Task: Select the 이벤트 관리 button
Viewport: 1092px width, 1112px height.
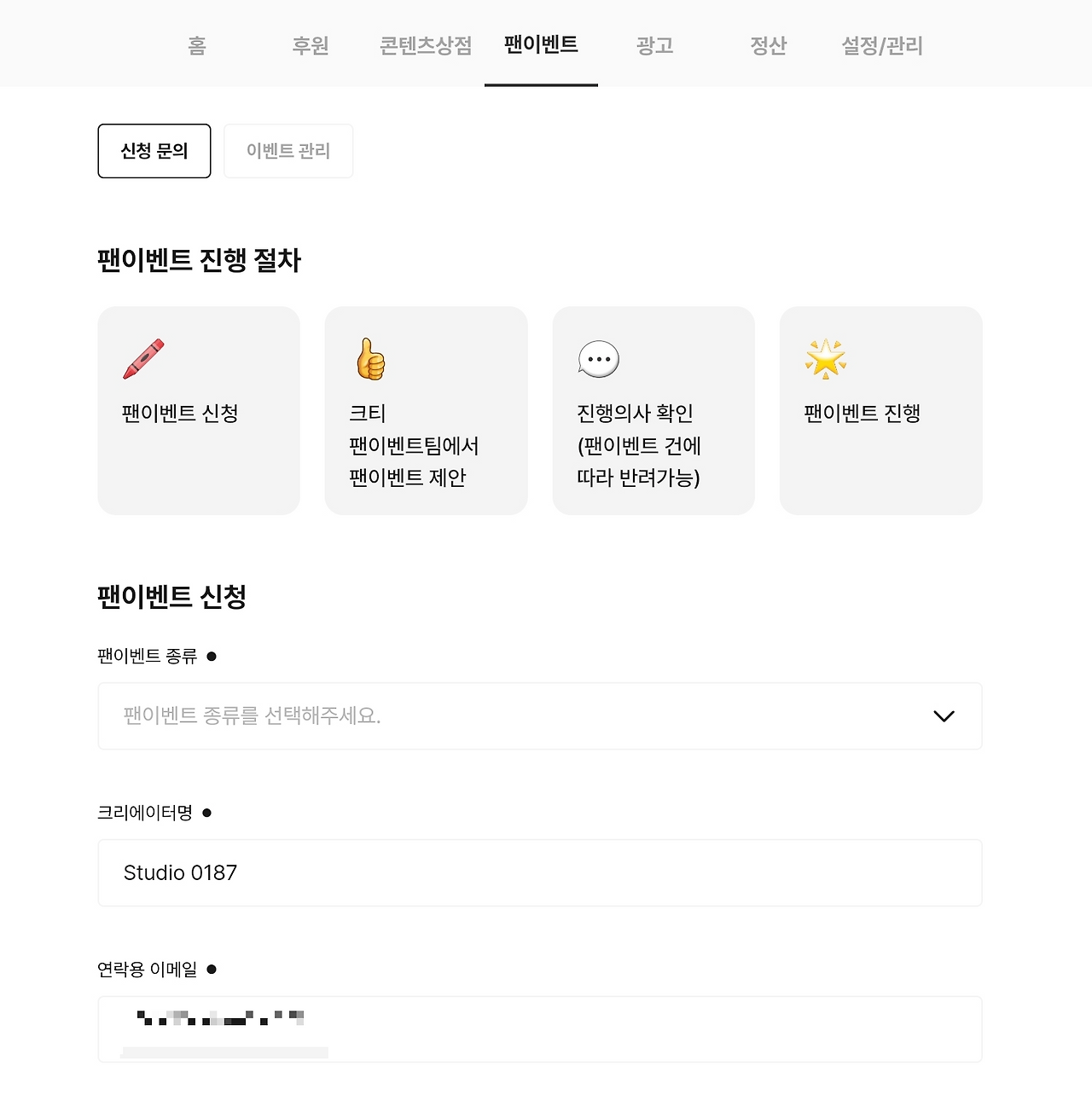Action: (288, 151)
